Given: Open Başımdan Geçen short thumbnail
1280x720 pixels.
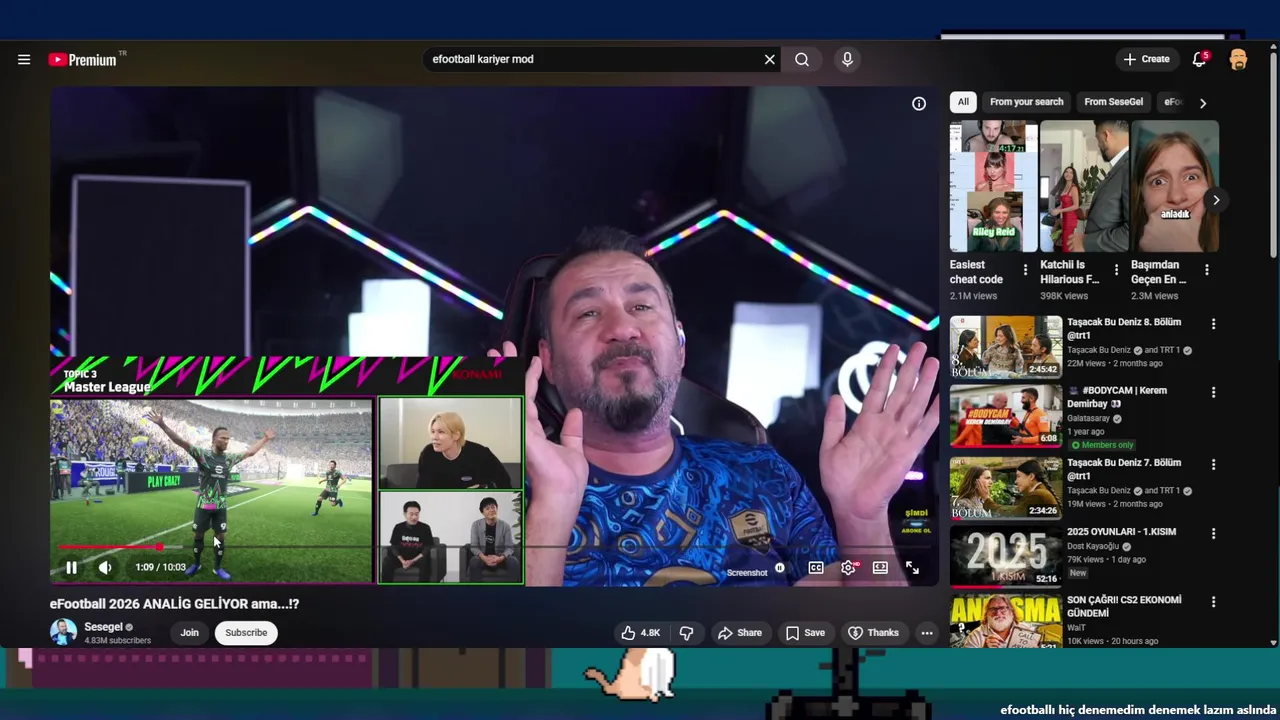Looking at the screenshot, I should pyautogui.click(x=1175, y=186).
